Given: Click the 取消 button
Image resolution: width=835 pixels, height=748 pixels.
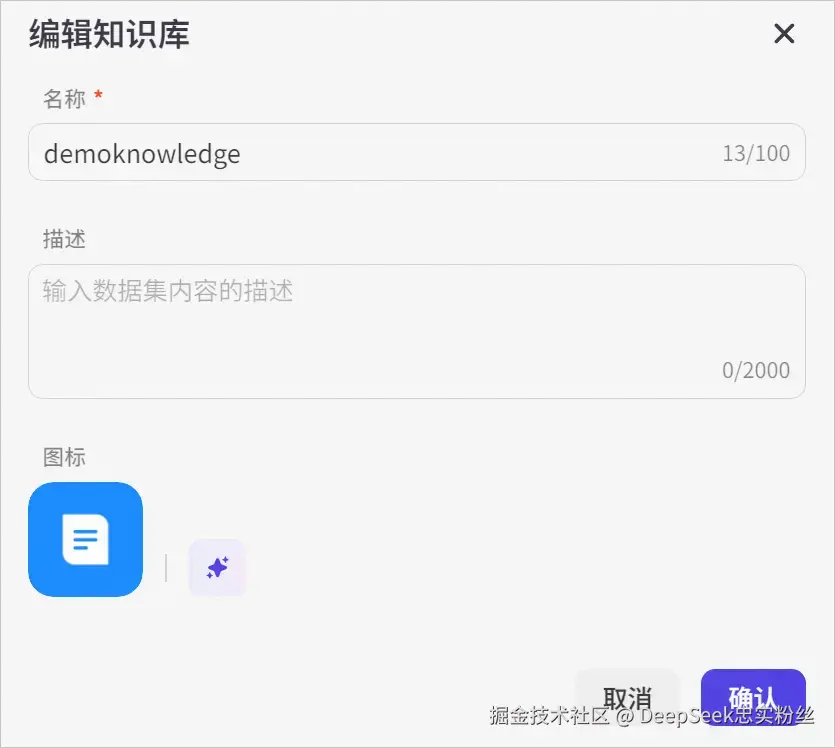Looking at the screenshot, I should pyautogui.click(x=627, y=697).
